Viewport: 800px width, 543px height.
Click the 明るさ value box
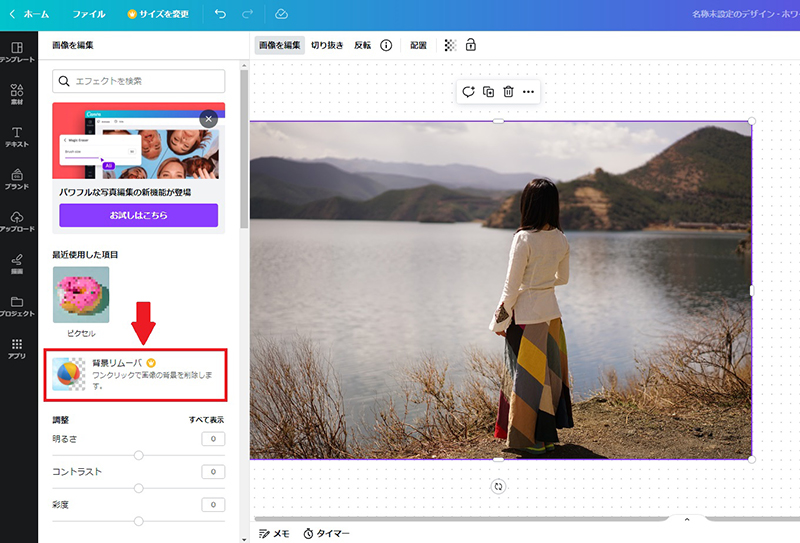point(213,439)
